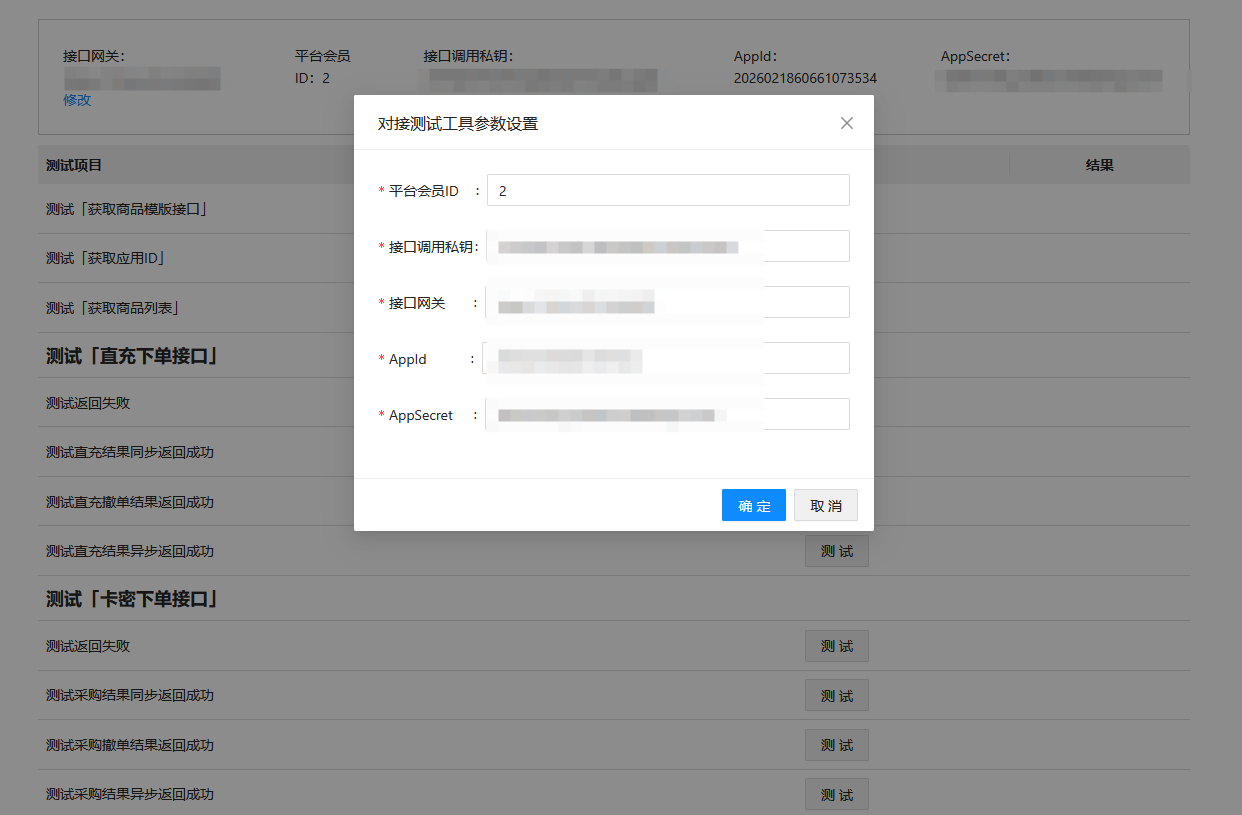1242x815 pixels.
Task: Click the background AppId value 2026021860661073534
Action: [x=805, y=78]
